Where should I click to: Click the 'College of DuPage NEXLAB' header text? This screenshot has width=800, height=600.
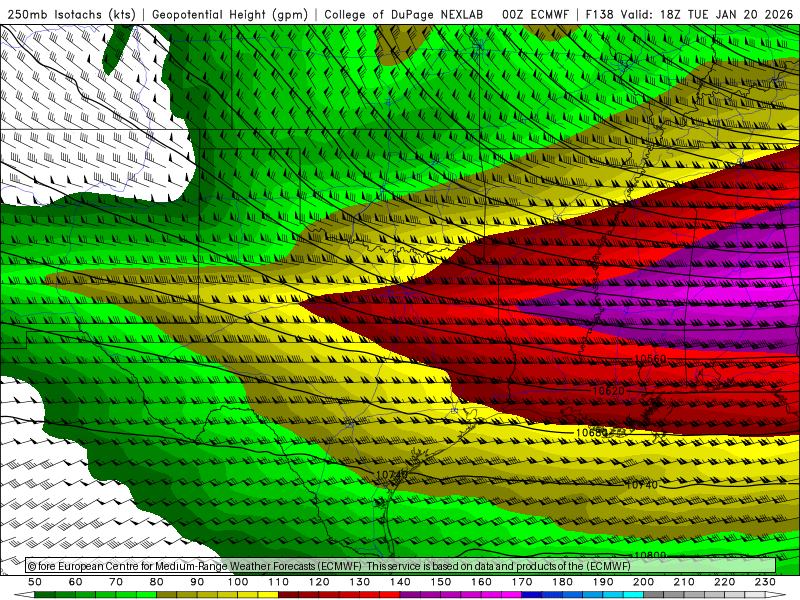(x=404, y=14)
